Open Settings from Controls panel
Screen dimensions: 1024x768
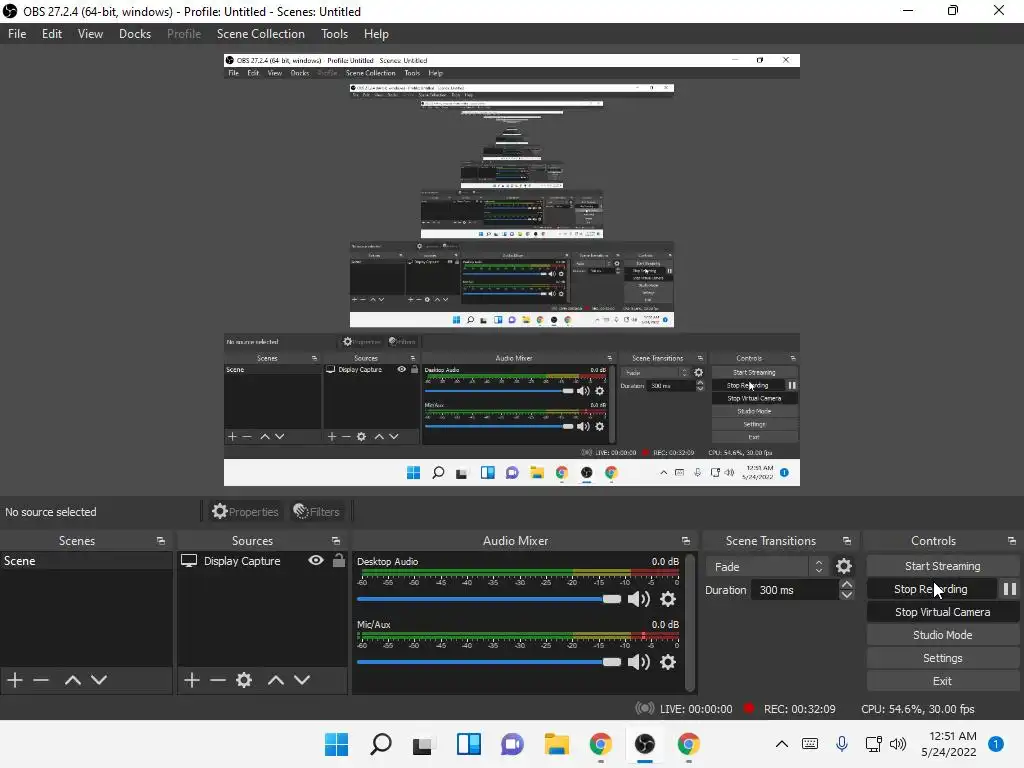[x=942, y=658]
